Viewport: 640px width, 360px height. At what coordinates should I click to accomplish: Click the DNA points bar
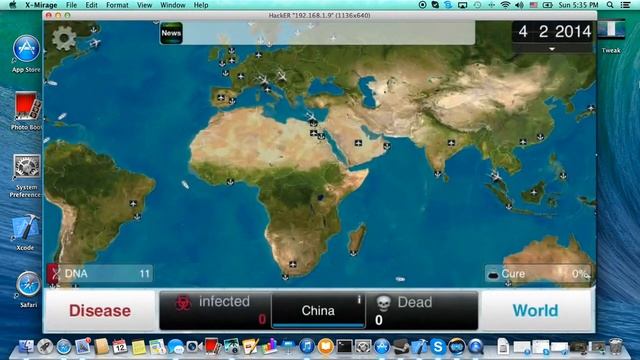(x=100, y=273)
